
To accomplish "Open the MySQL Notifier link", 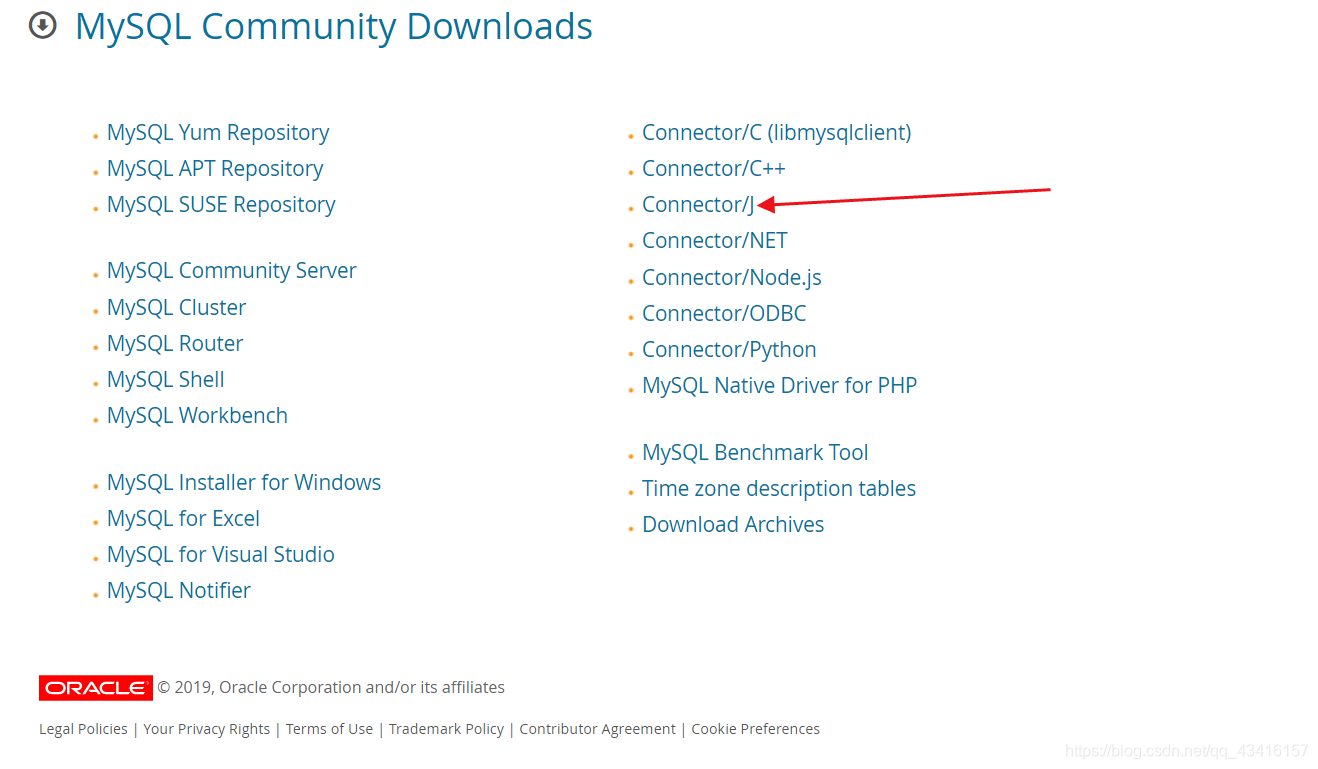I will (x=179, y=590).
